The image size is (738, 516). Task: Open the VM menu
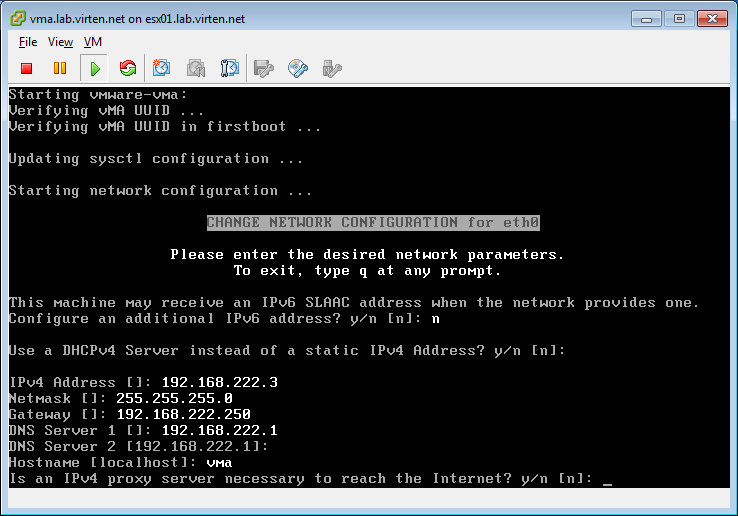tap(93, 42)
